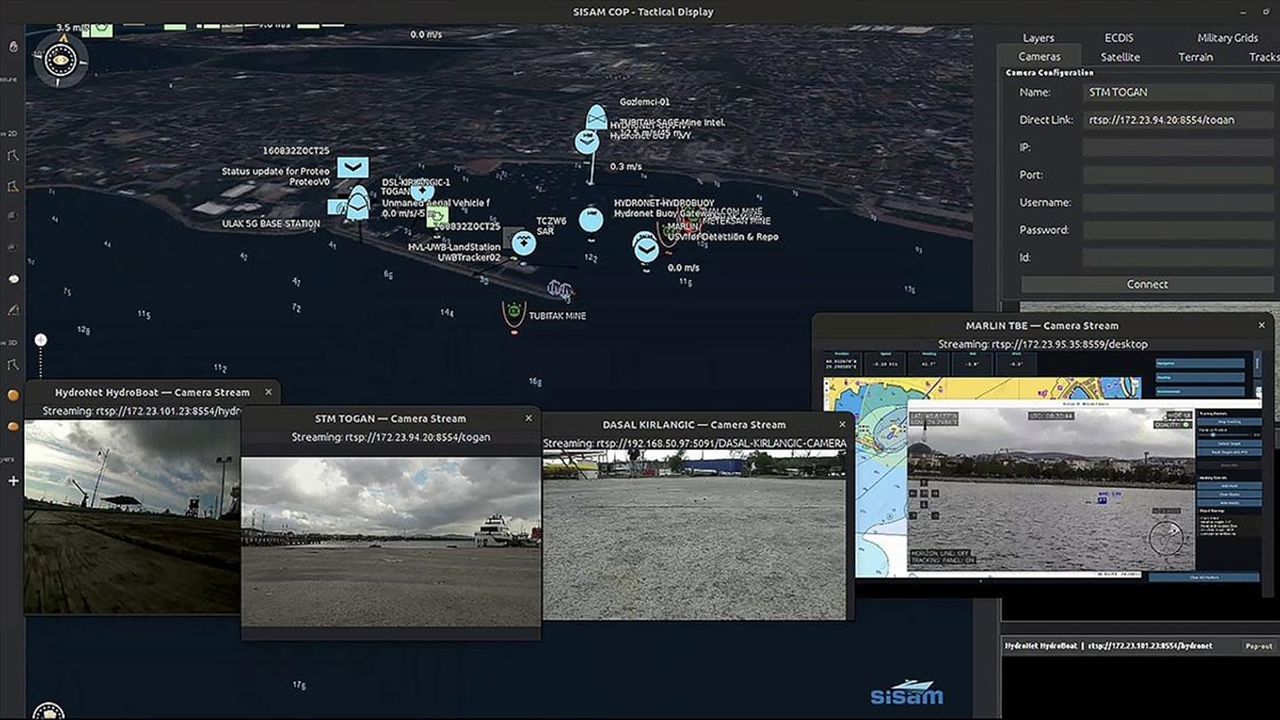
Task: Click the Direct Link input field
Action: tap(1178, 120)
